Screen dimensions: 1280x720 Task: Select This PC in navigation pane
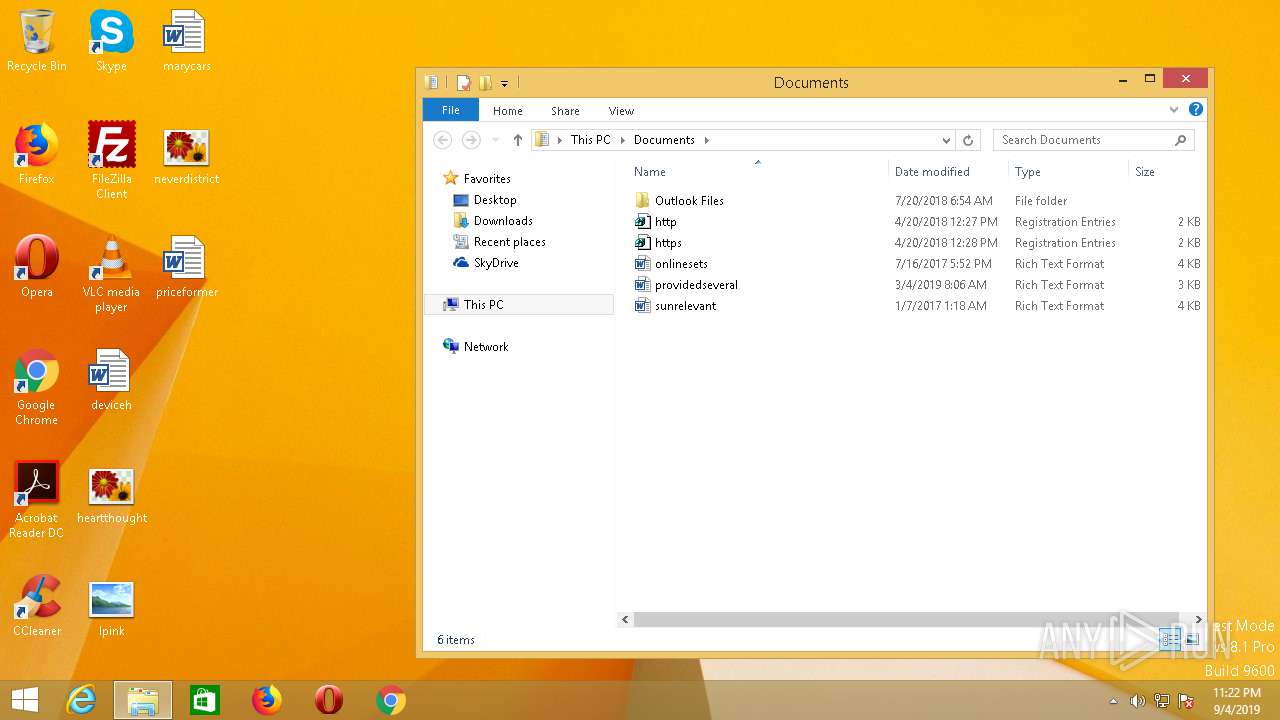[x=519, y=305]
